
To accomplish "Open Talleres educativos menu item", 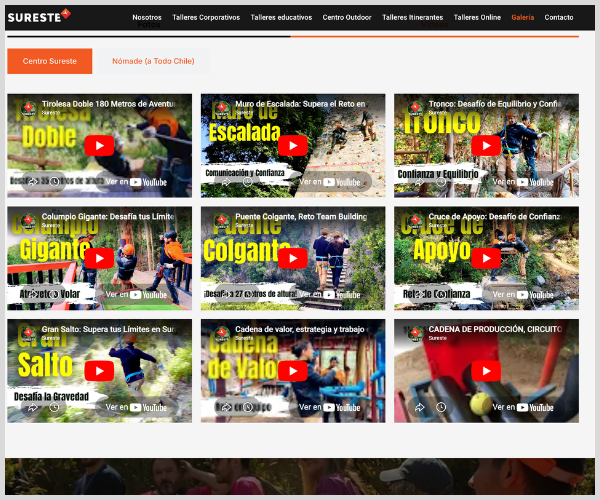I will click(281, 17).
